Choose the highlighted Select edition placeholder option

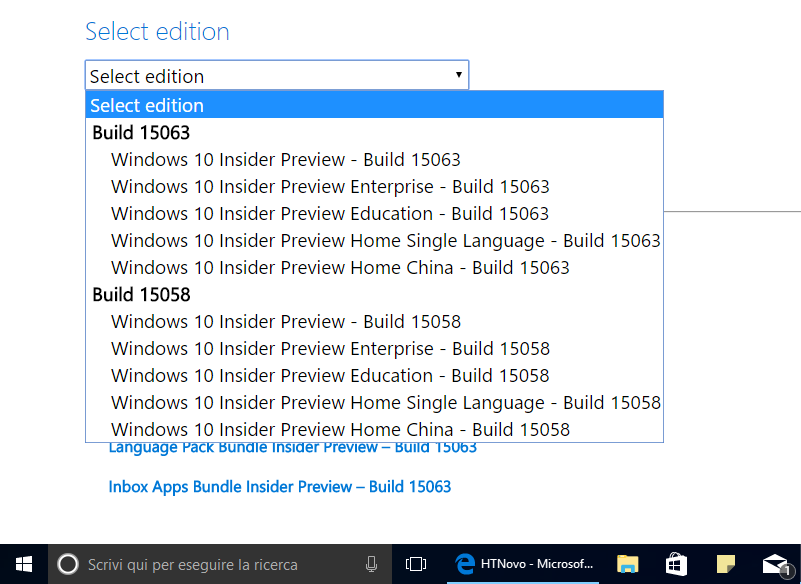pos(374,105)
